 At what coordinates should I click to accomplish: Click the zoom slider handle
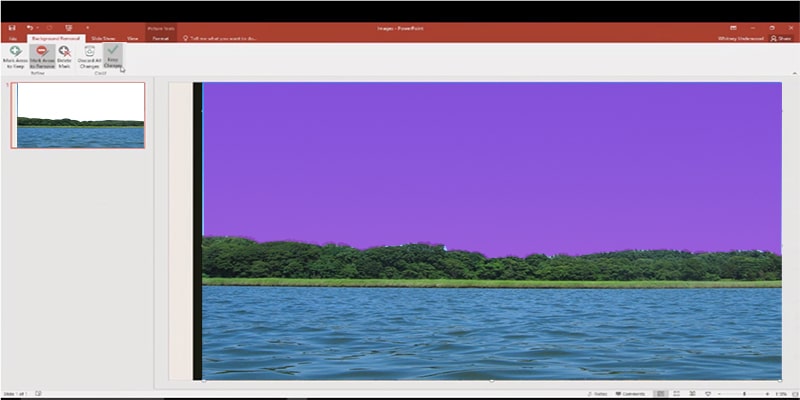744,394
